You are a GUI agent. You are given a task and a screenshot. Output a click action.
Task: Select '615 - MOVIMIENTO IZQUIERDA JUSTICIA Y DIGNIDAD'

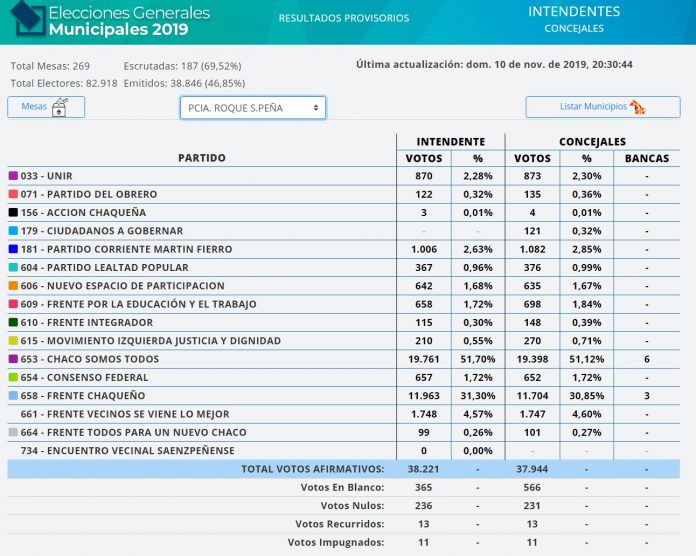coord(344,341)
